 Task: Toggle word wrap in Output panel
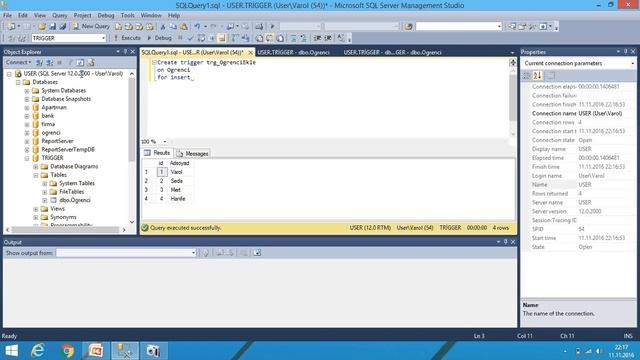click(x=257, y=253)
